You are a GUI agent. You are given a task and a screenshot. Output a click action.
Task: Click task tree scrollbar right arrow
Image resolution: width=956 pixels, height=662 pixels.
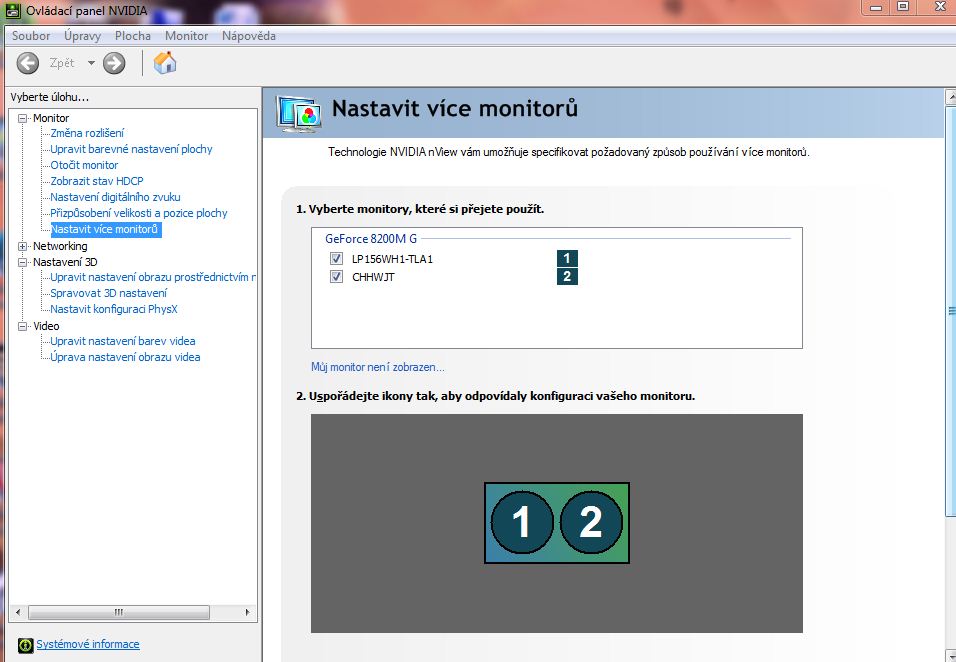click(248, 612)
